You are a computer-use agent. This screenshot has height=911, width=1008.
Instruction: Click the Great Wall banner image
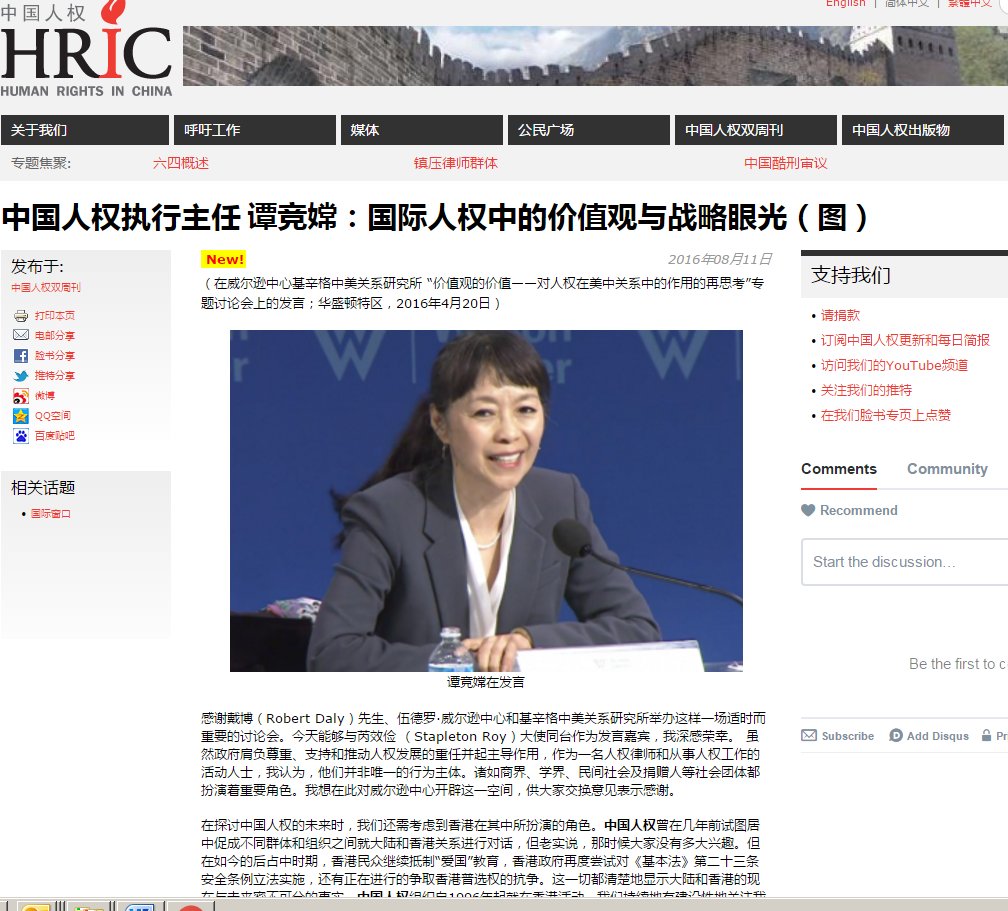coord(595,56)
